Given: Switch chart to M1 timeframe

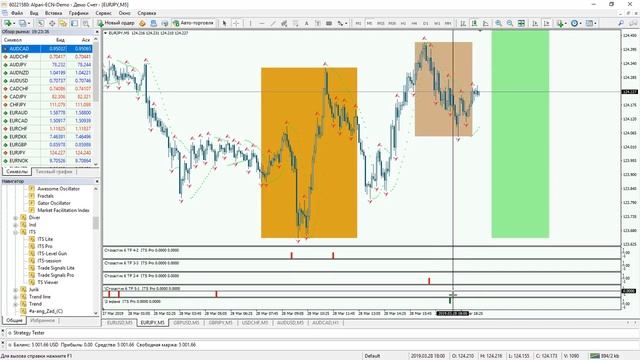Looking at the screenshot, I should [x=358, y=23].
